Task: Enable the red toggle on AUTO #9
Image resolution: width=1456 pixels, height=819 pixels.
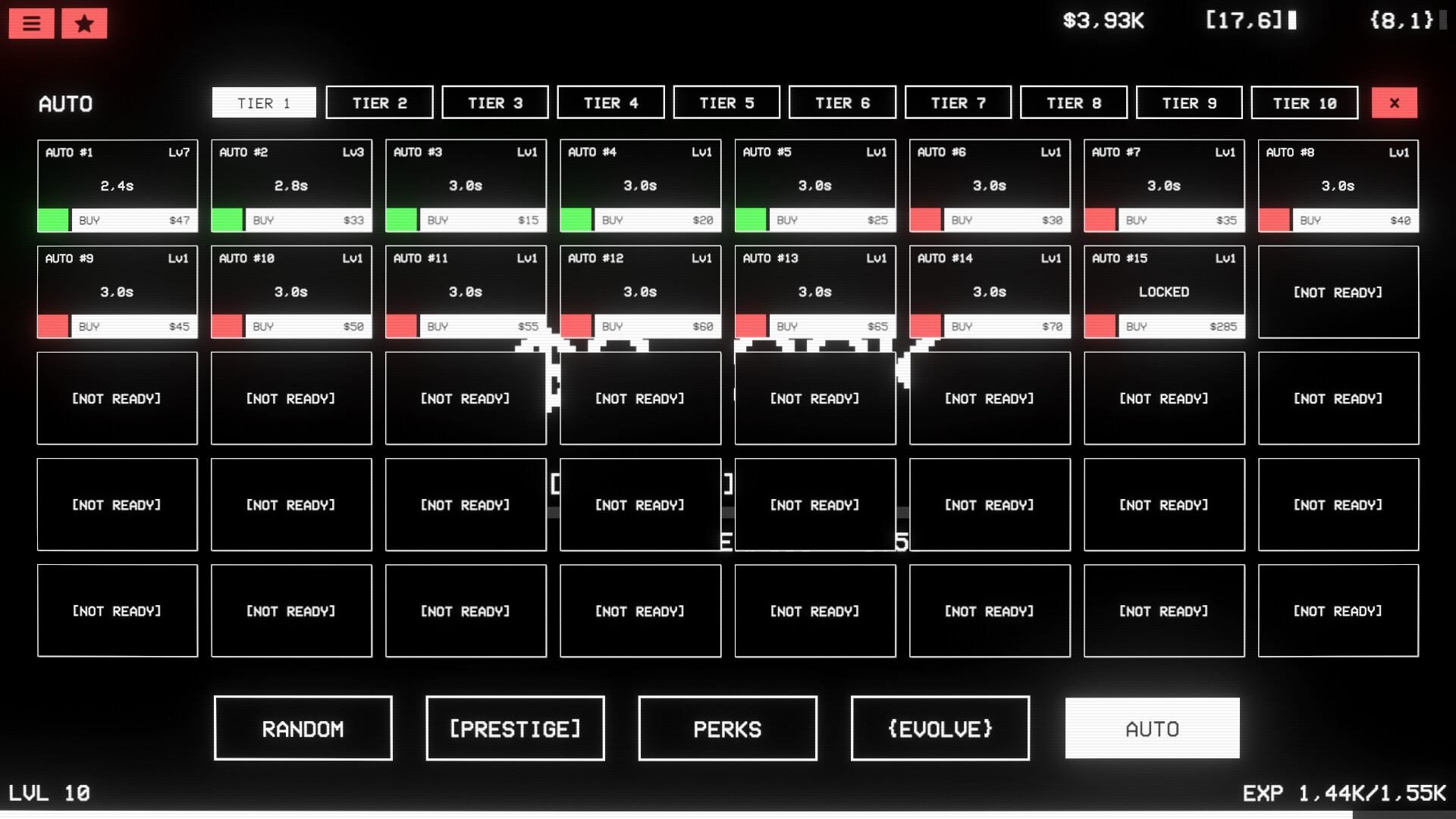Action: click(53, 326)
